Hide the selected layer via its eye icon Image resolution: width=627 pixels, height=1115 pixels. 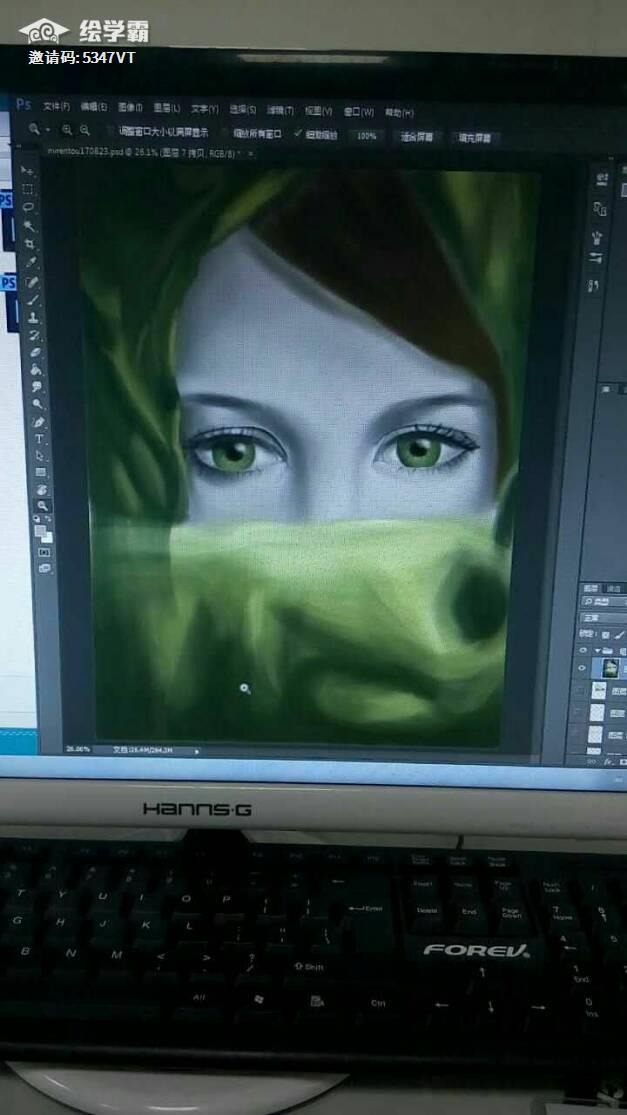(x=582, y=668)
